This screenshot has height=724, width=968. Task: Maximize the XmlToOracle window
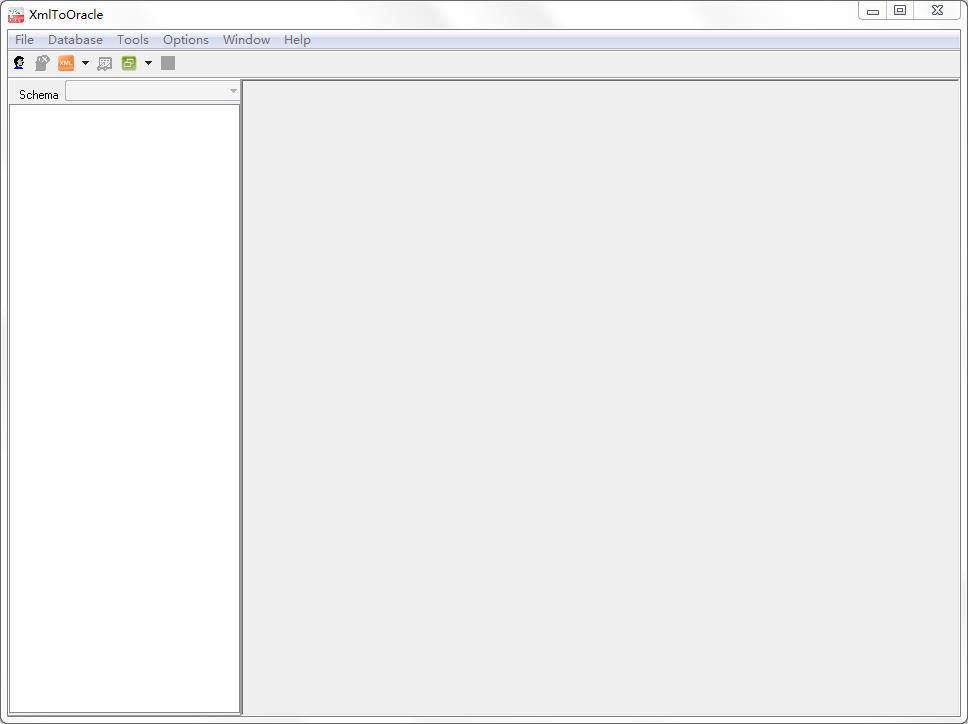pyautogui.click(x=900, y=11)
